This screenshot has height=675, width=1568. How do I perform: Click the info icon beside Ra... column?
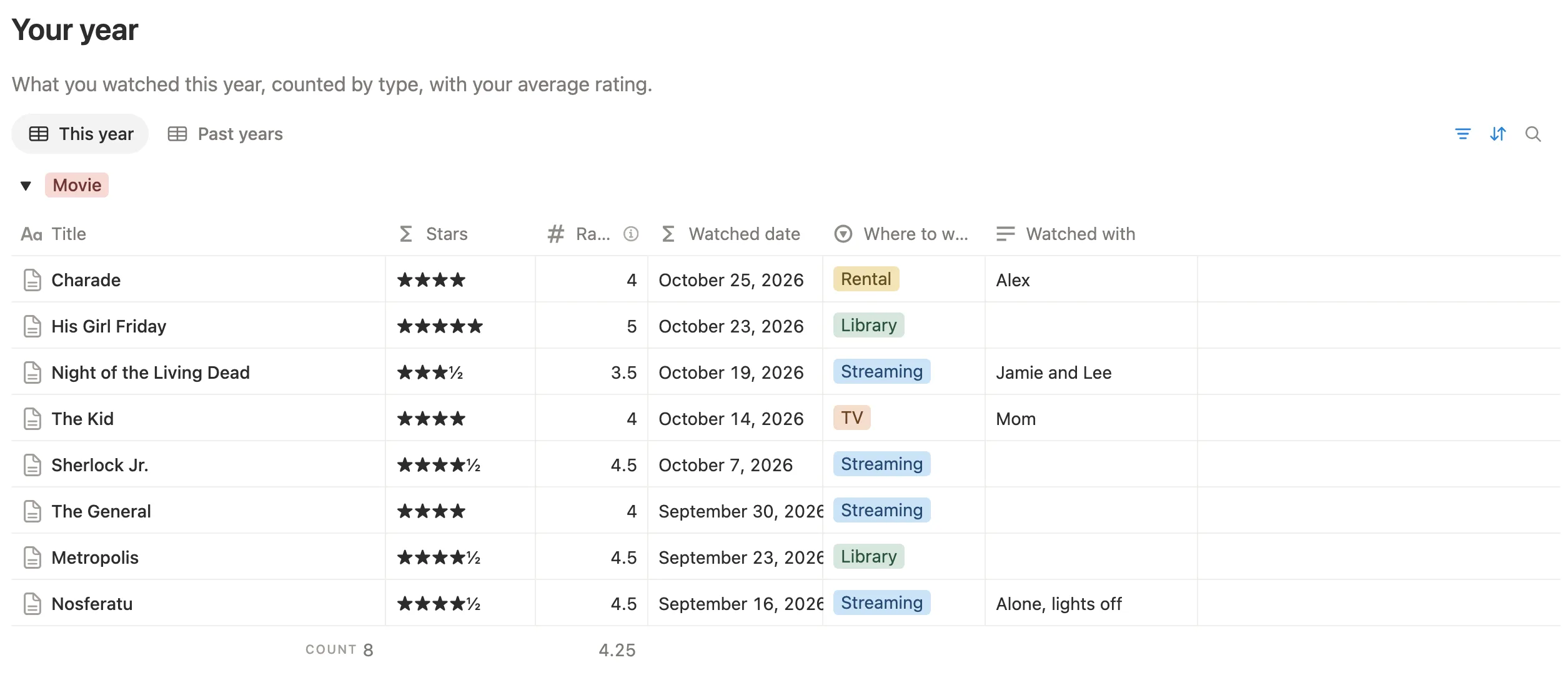tap(631, 234)
